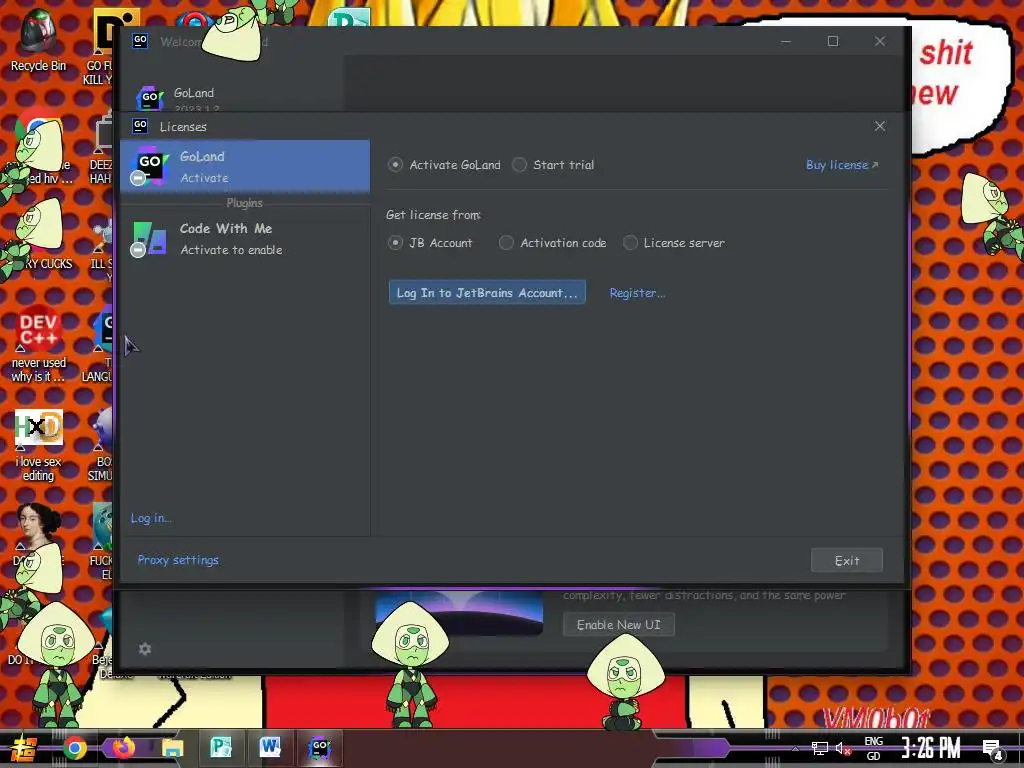Image resolution: width=1024 pixels, height=768 pixels.
Task: Open the Register link
Action: coord(637,293)
